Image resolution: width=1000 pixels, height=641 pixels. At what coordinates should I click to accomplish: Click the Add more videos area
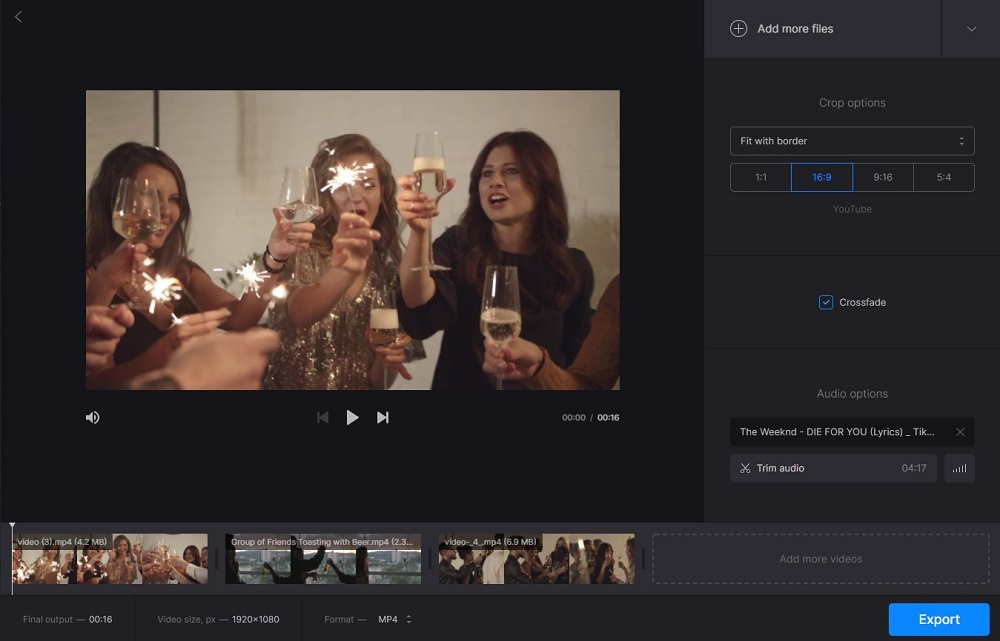pos(820,559)
